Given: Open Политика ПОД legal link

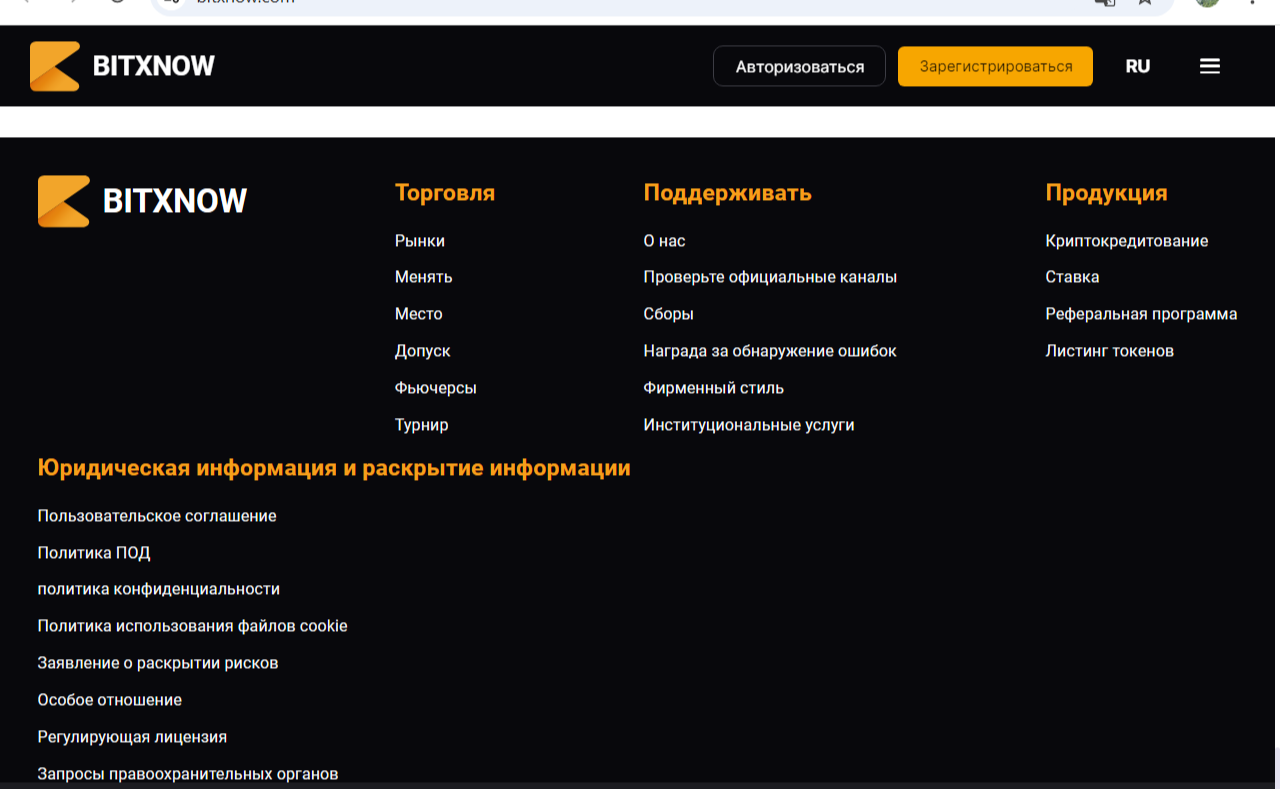Looking at the screenshot, I should click(x=92, y=552).
